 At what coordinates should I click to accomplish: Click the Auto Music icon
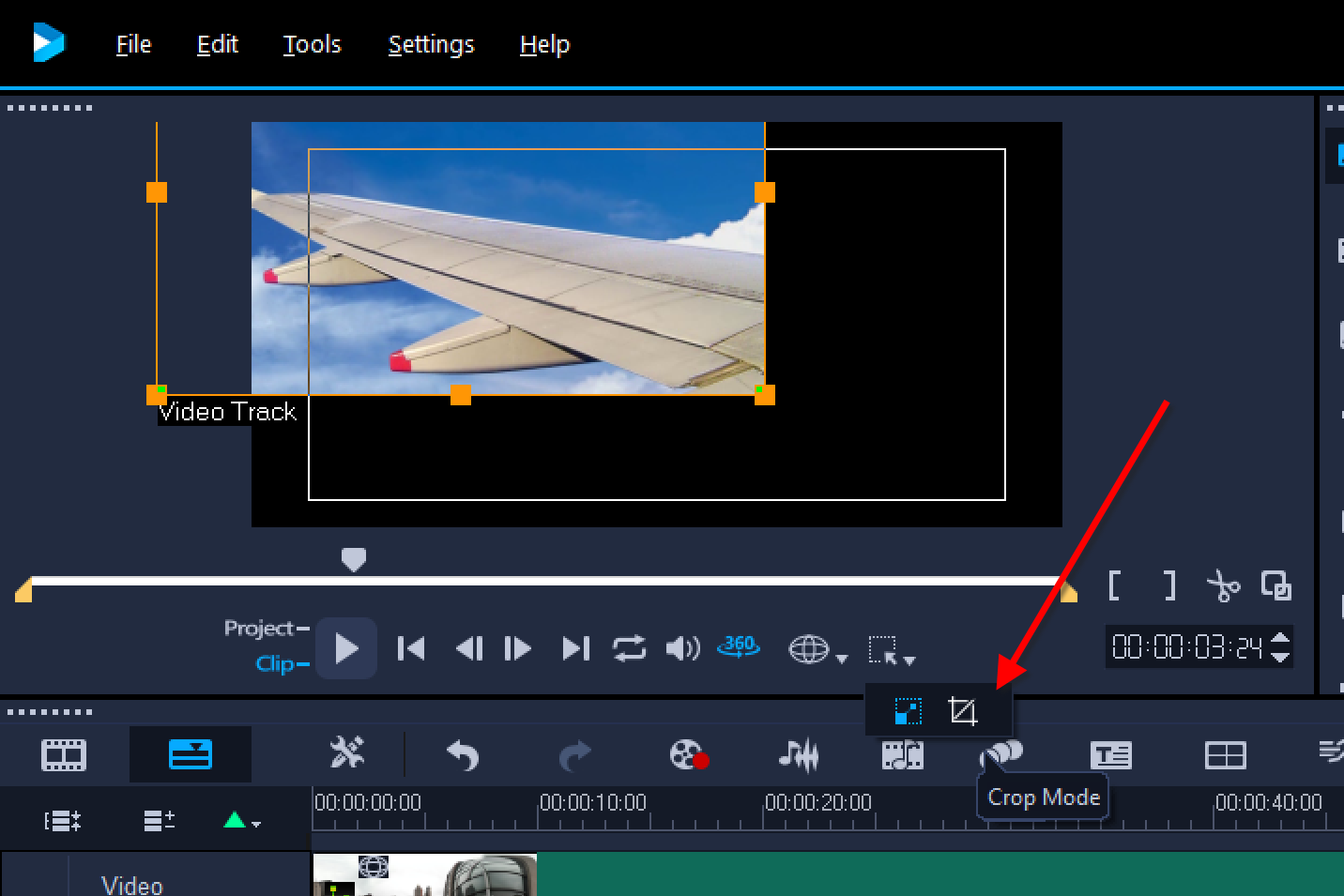[903, 755]
